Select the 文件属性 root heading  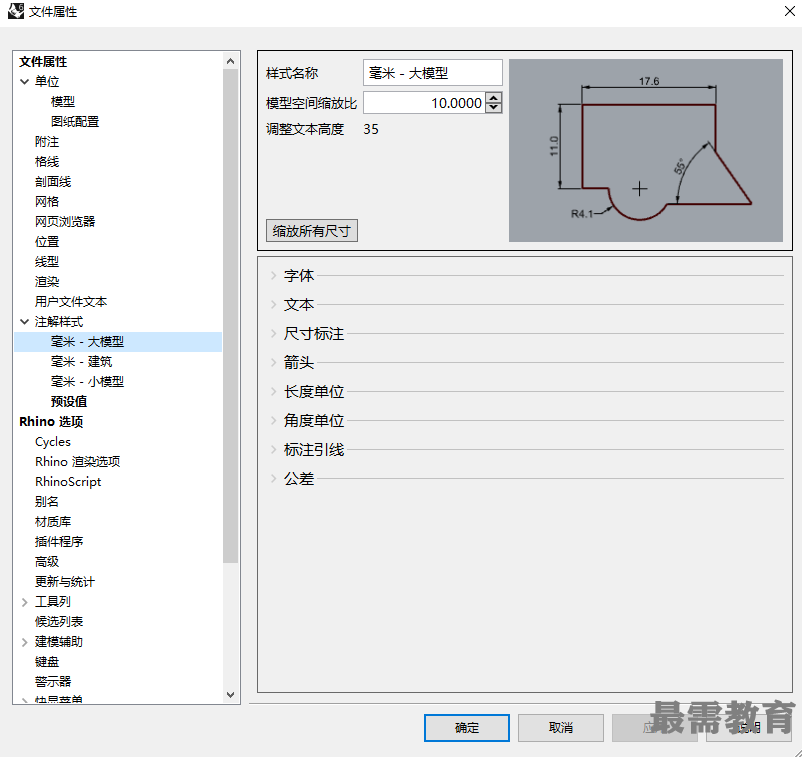(43, 61)
